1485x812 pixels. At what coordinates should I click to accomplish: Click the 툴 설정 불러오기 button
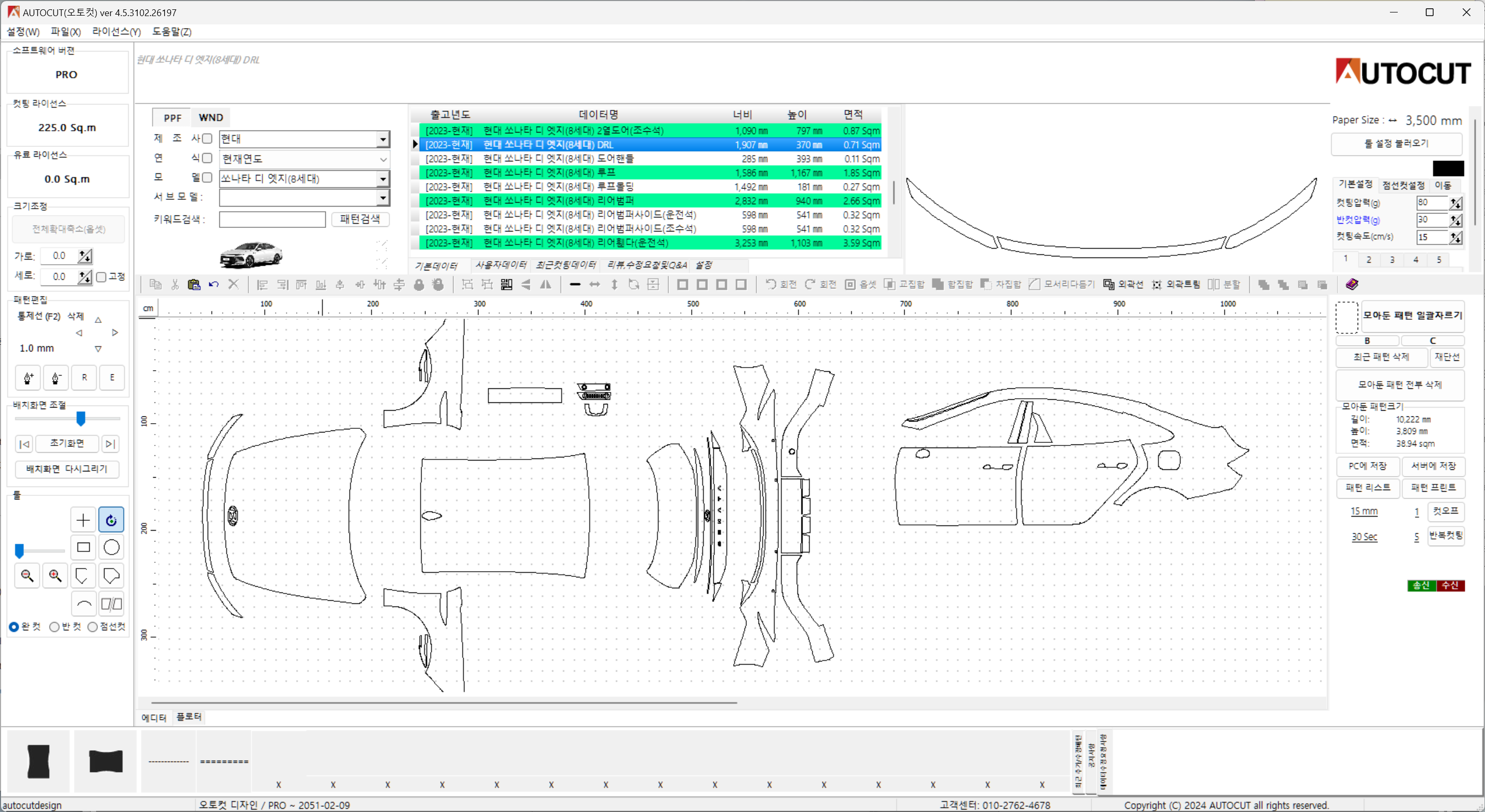point(1396,143)
